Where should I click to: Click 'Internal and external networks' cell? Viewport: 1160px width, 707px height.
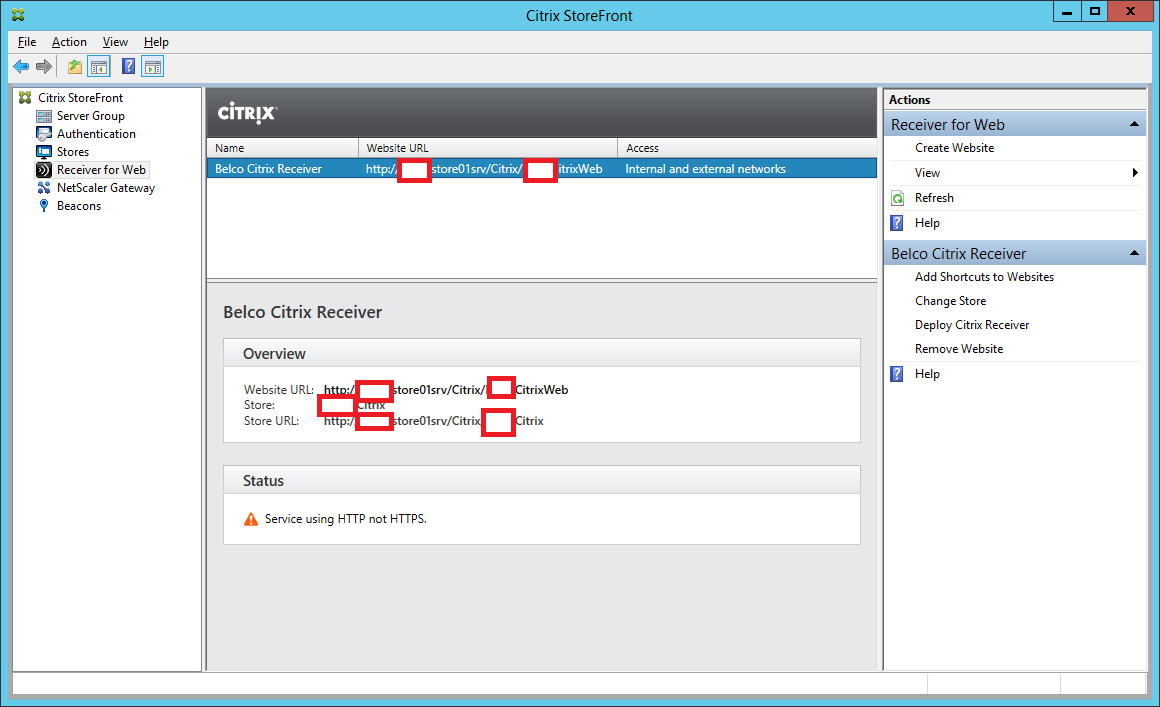(705, 169)
